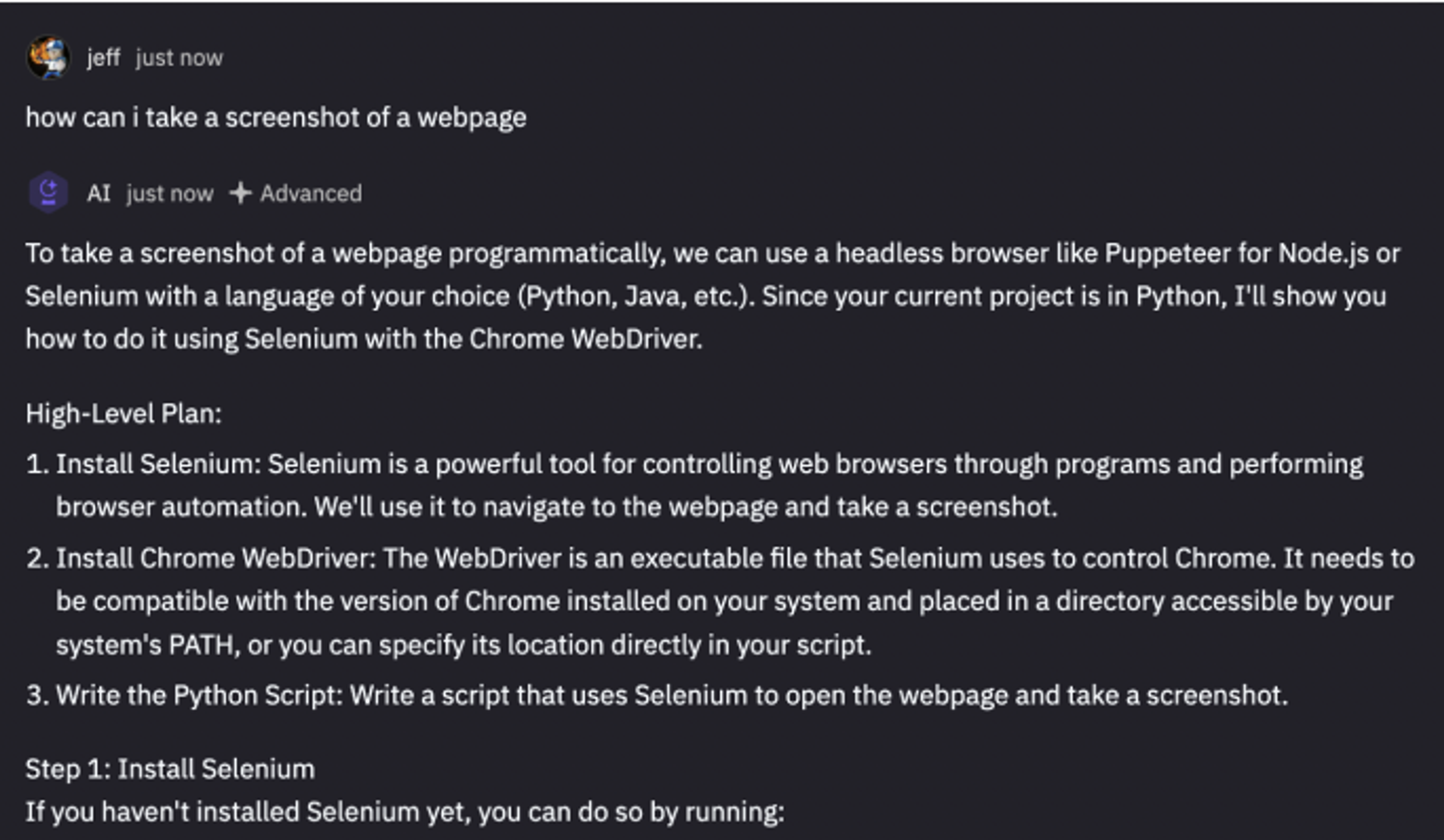The image size is (1444, 840).
Task: Click jeff's profile avatar picture
Action: (x=48, y=57)
